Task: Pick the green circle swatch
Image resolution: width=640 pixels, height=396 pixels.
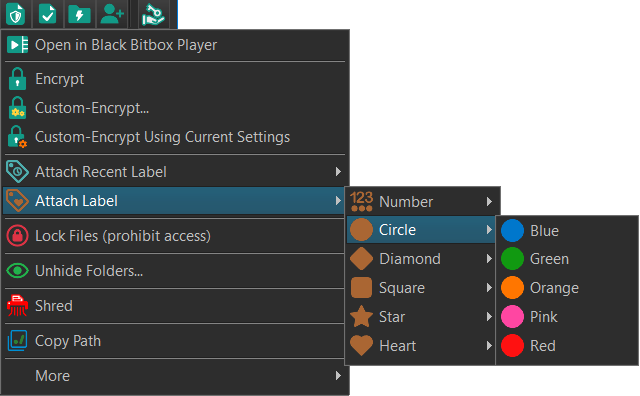Action: point(512,258)
